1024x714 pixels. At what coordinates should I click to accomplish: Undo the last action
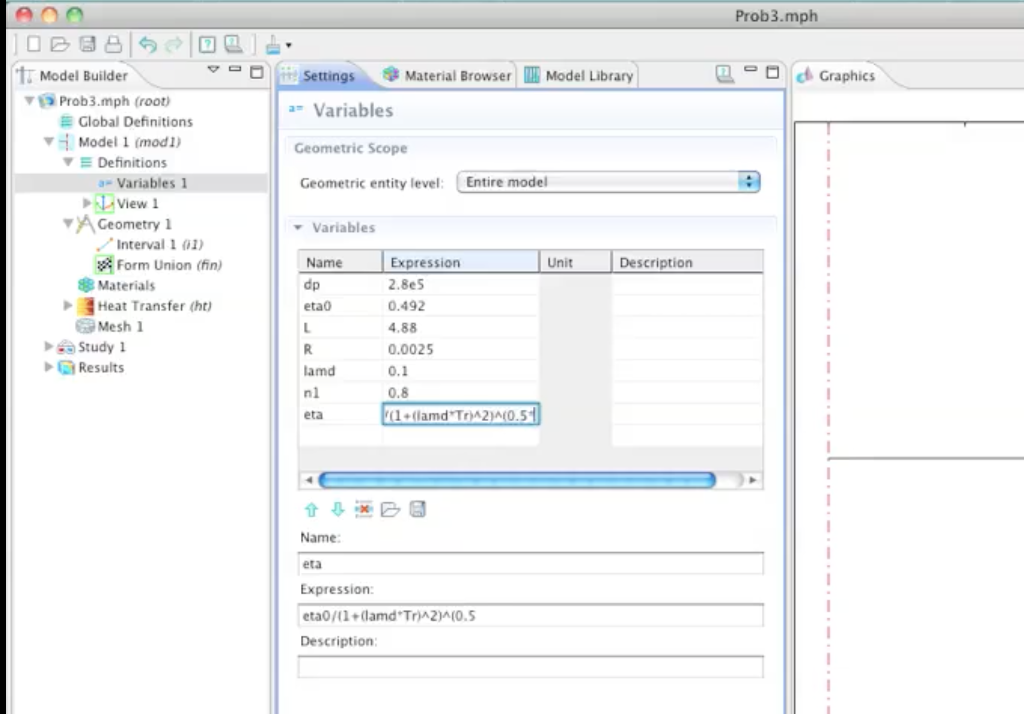pyautogui.click(x=148, y=44)
